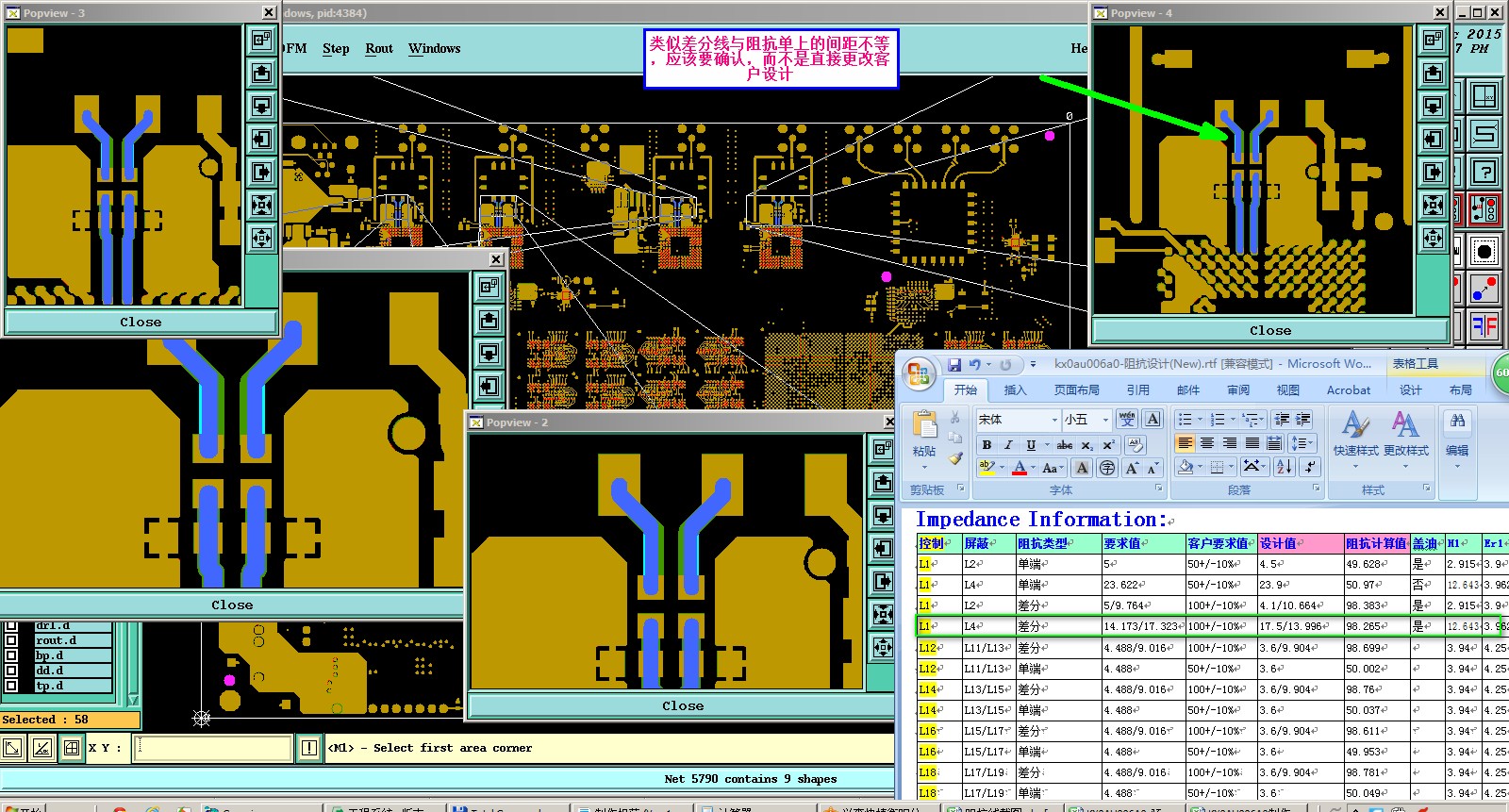Click pan up icon in Popview-3
The width and height of the screenshot is (1509, 812).
point(261,73)
